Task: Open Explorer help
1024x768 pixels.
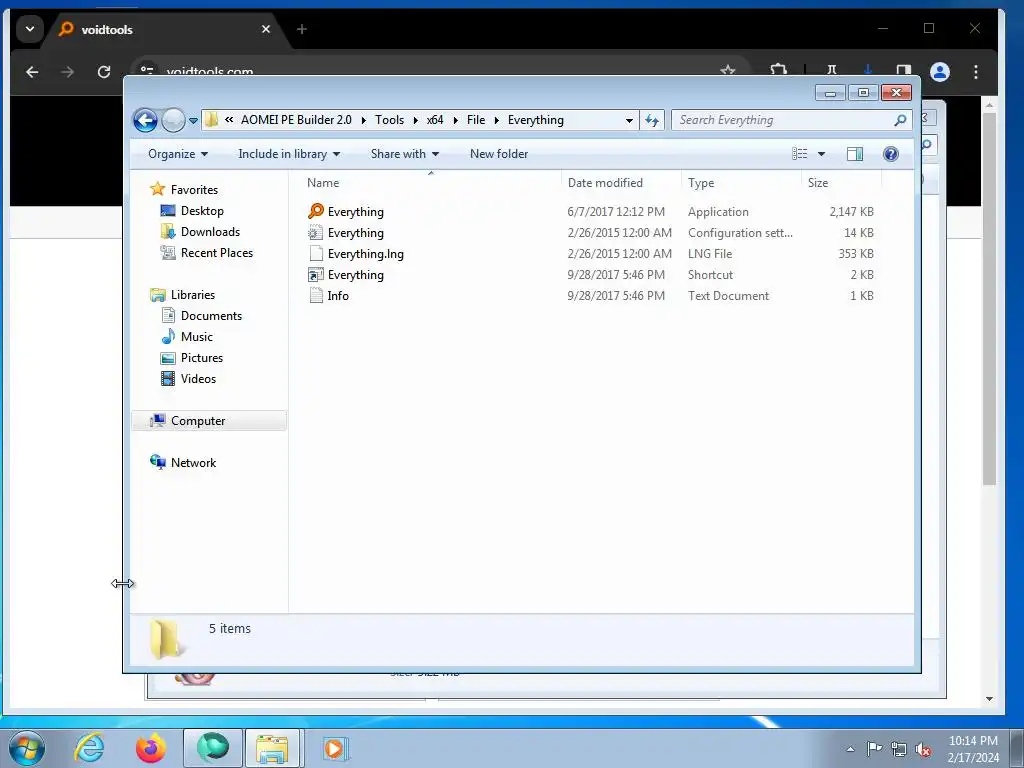Action: (x=891, y=154)
